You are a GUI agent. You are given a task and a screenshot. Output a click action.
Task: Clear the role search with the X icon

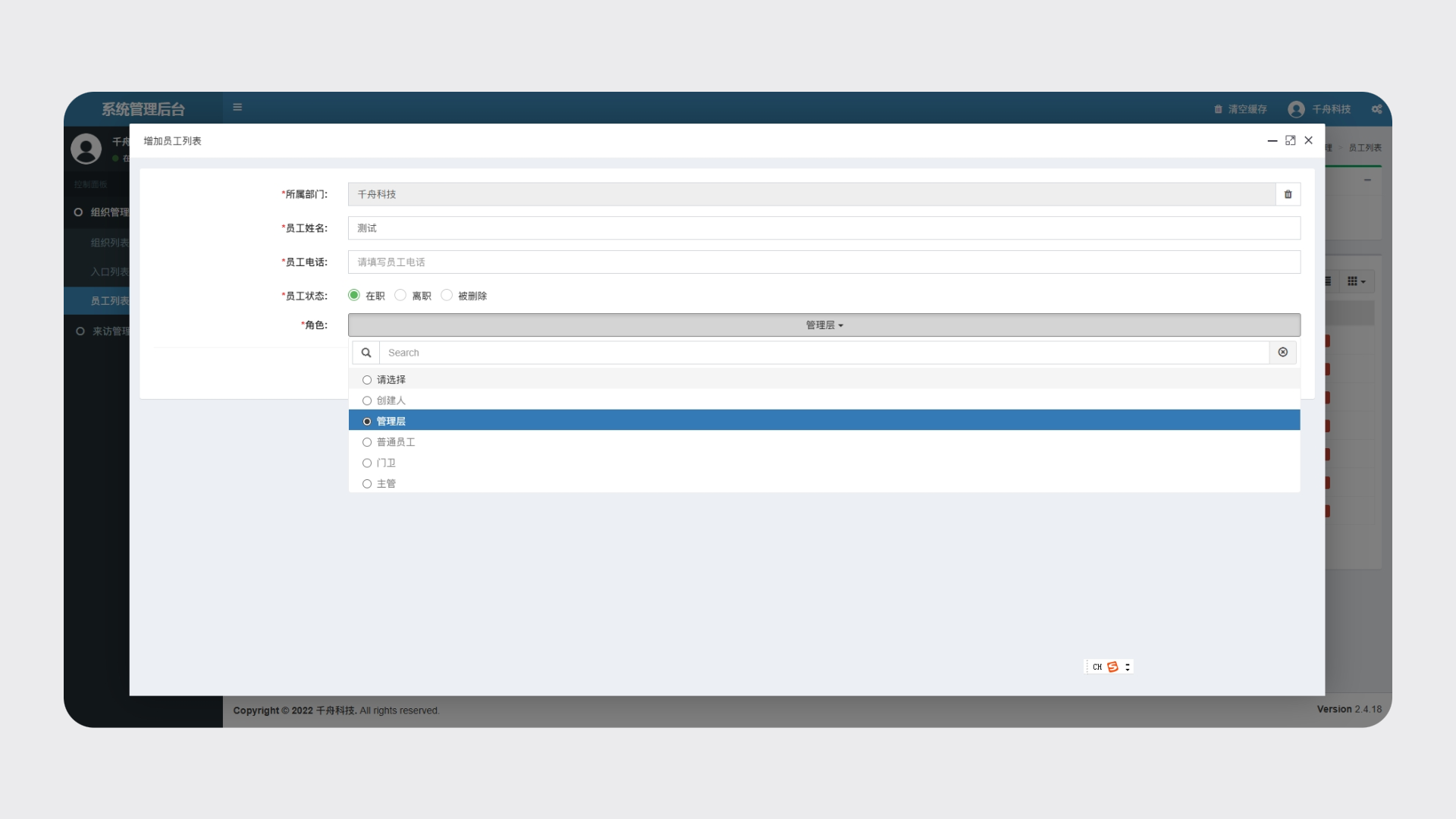[1282, 353]
